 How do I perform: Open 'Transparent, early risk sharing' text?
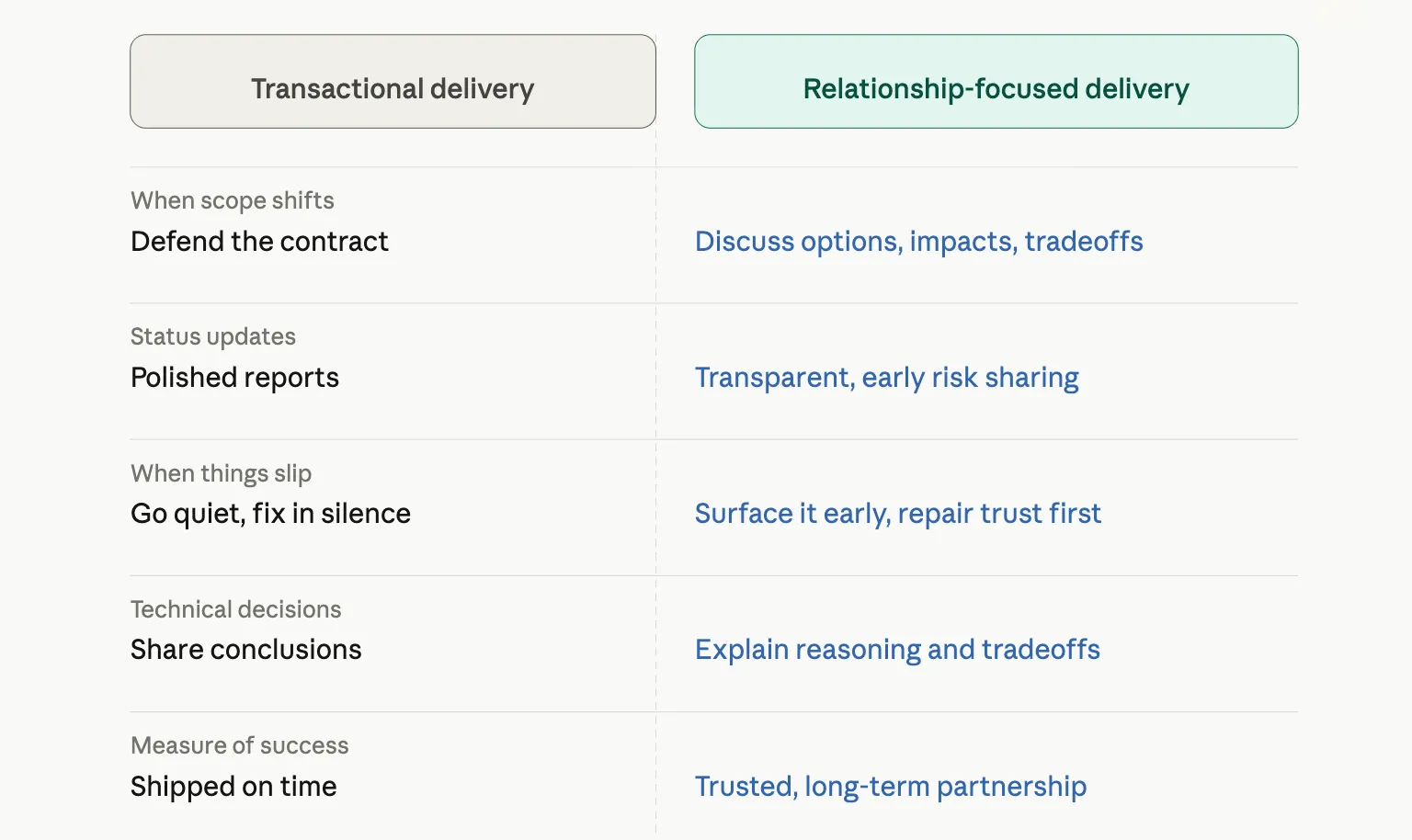point(886,378)
